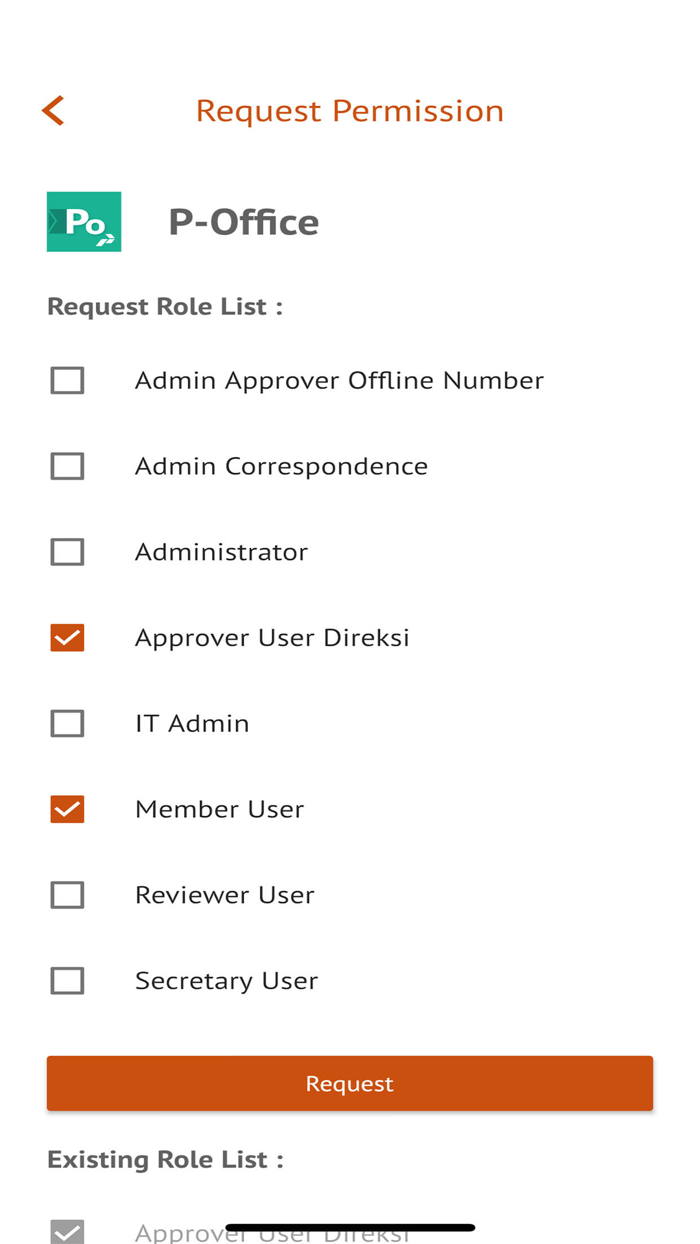This screenshot has height=1244, width=700.
Task: Check the Admin Approver Offline Number box
Action: click(67, 381)
